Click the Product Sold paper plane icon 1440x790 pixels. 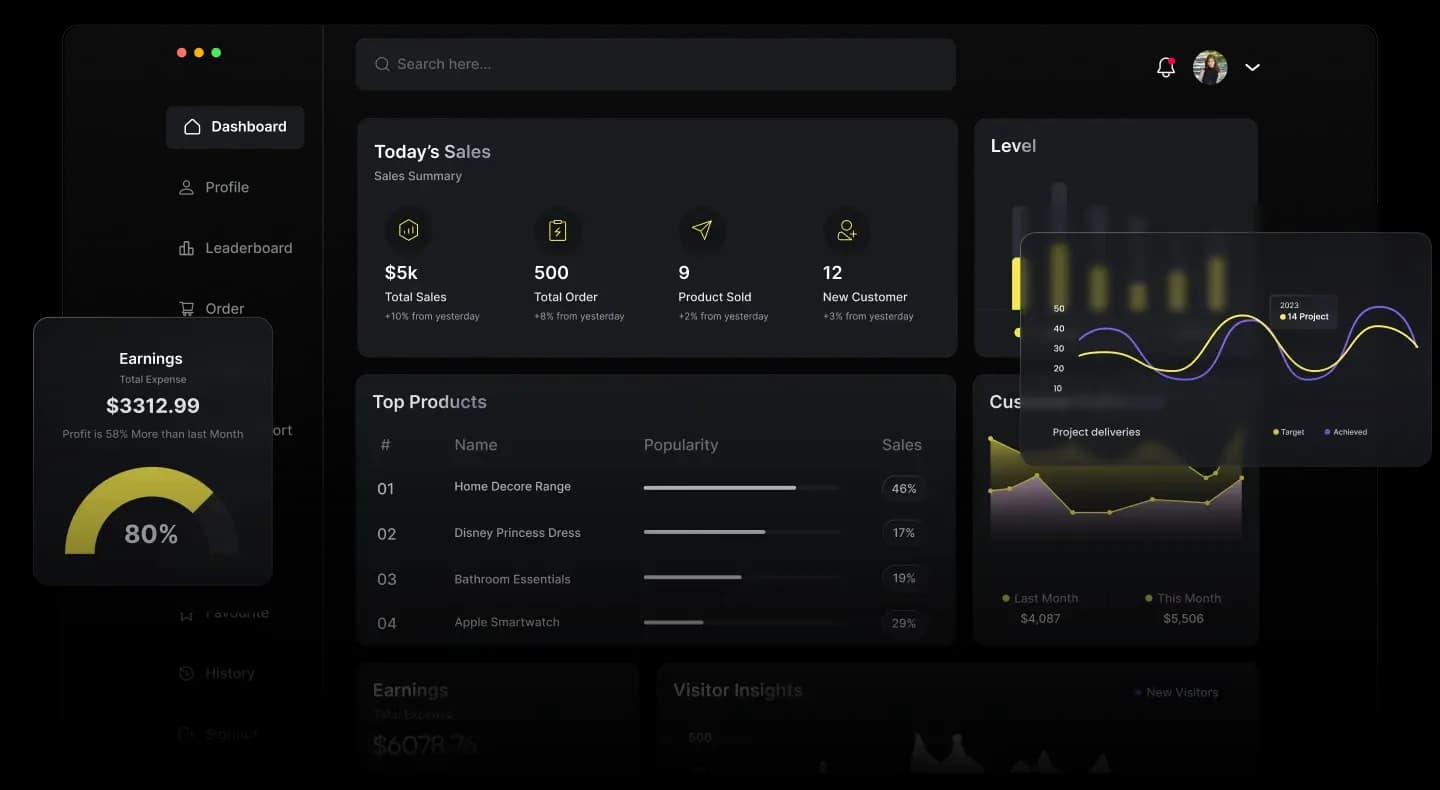coord(702,230)
